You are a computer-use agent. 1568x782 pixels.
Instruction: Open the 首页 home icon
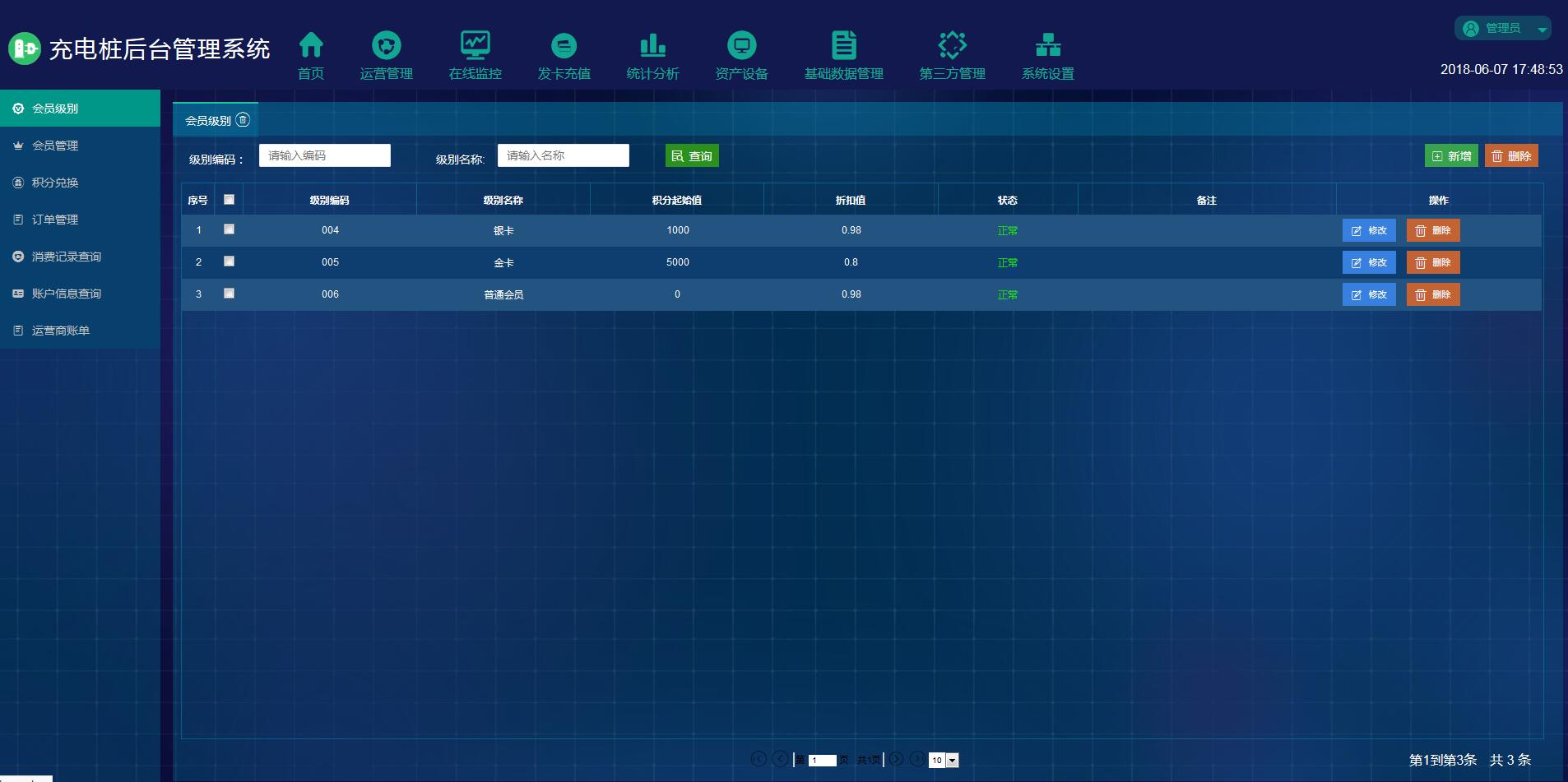pyautogui.click(x=311, y=45)
